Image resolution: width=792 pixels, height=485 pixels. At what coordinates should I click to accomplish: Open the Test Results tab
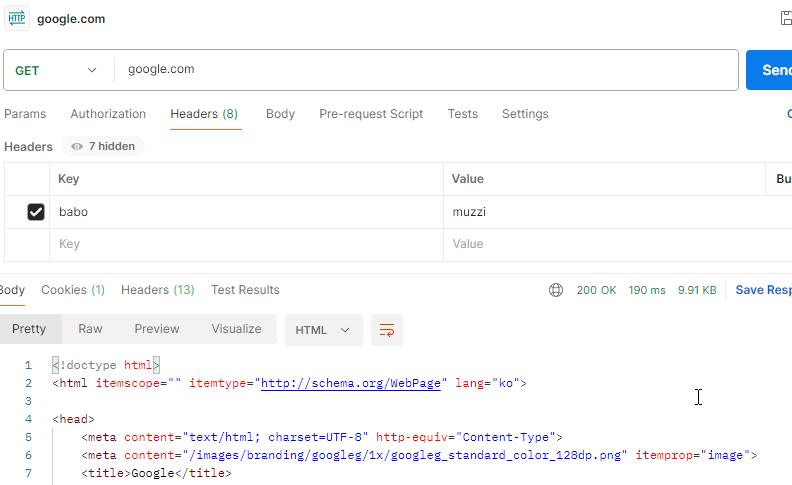pos(245,290)
